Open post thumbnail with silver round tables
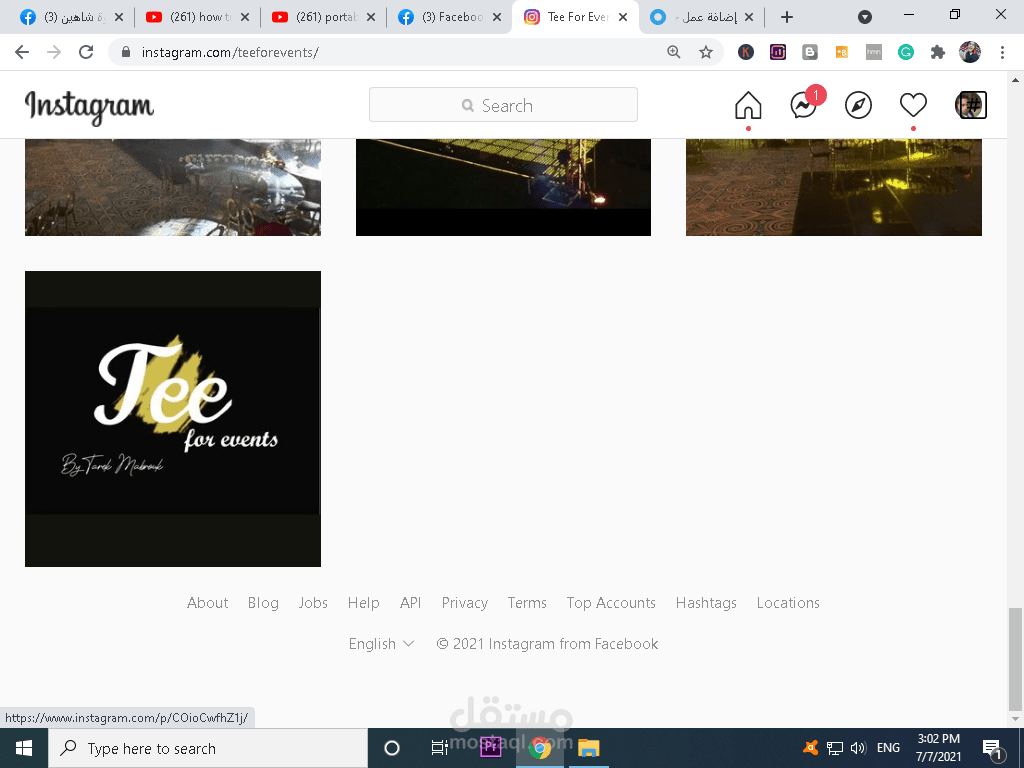Image resolution: width=1024 pixels, height=768 pixels. pyautogui.click(x=172, y=187)
